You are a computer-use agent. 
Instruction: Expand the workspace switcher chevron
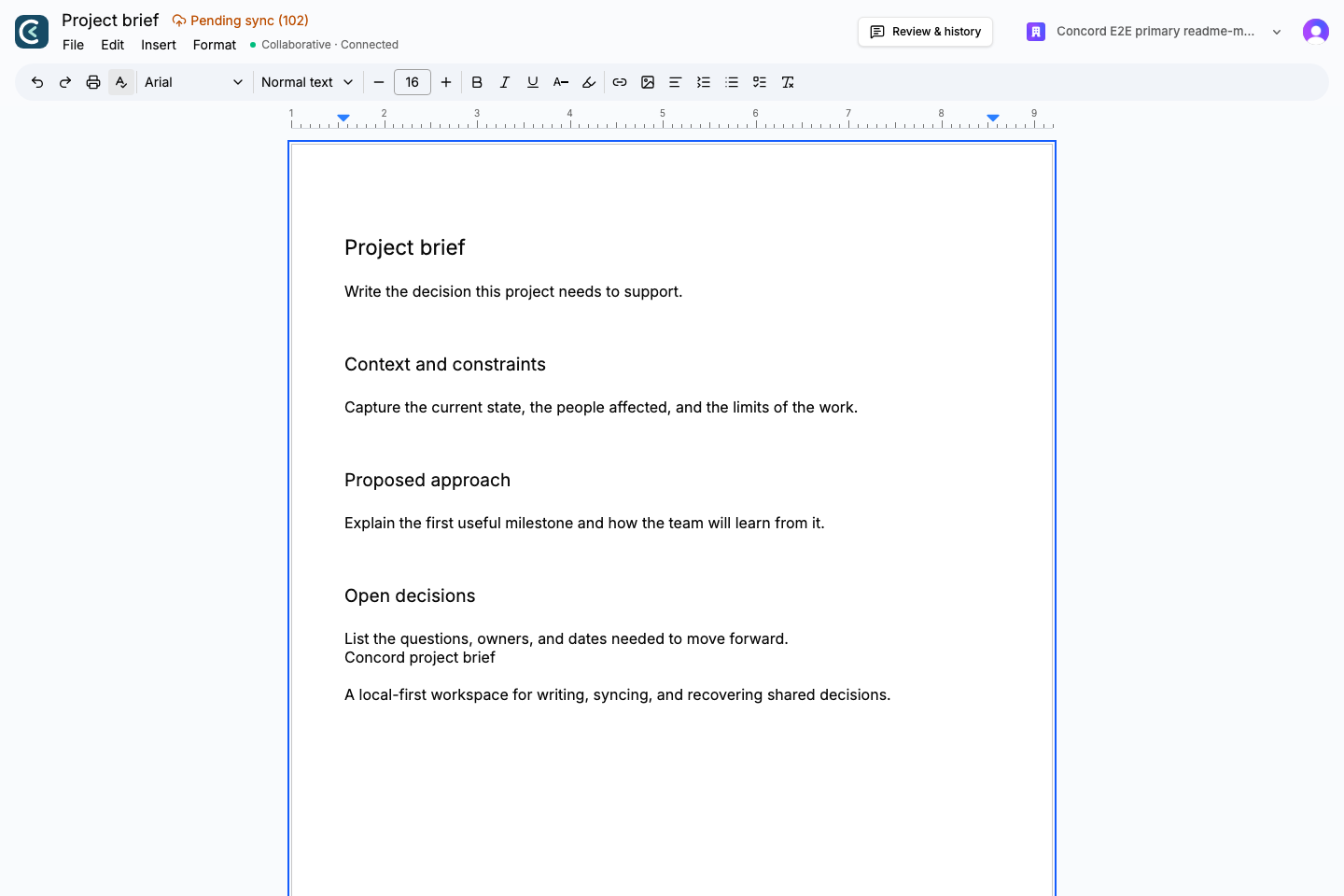coord(1277,32)
